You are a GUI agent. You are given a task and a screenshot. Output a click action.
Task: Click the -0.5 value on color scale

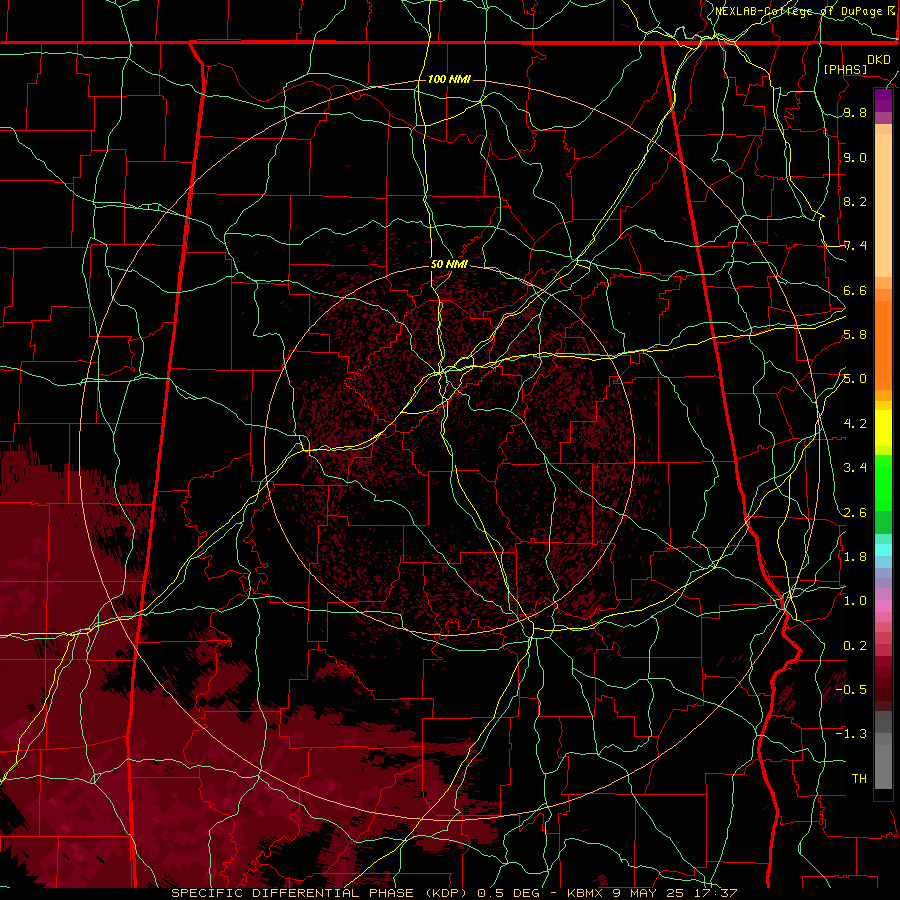tap(851, 689)
